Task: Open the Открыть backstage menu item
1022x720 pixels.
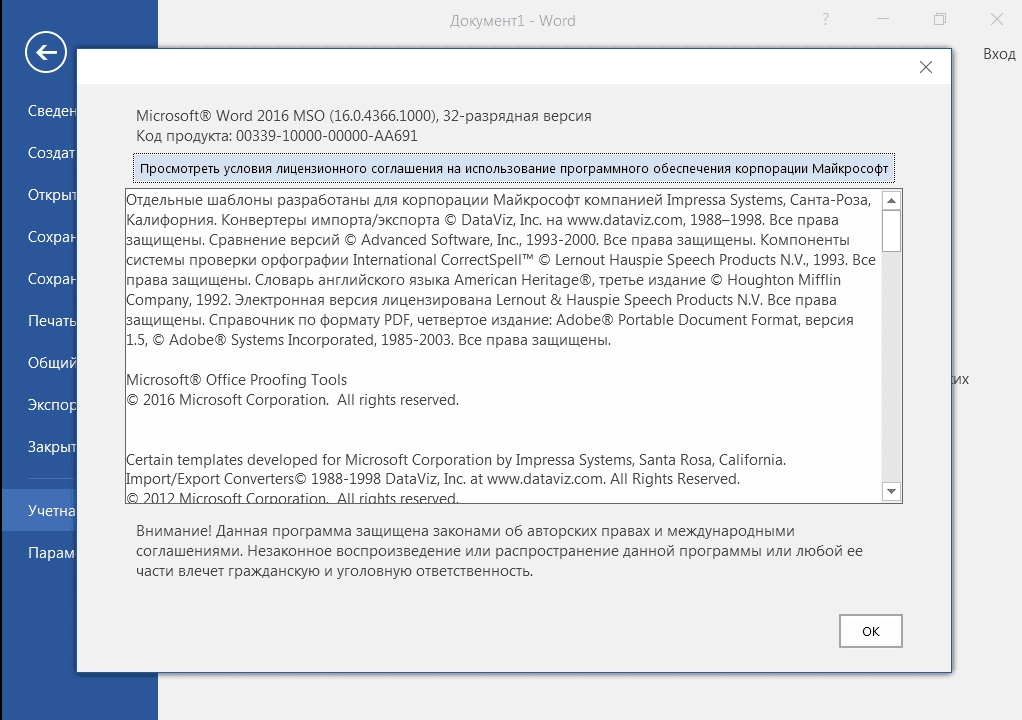Action: [51, 195]
